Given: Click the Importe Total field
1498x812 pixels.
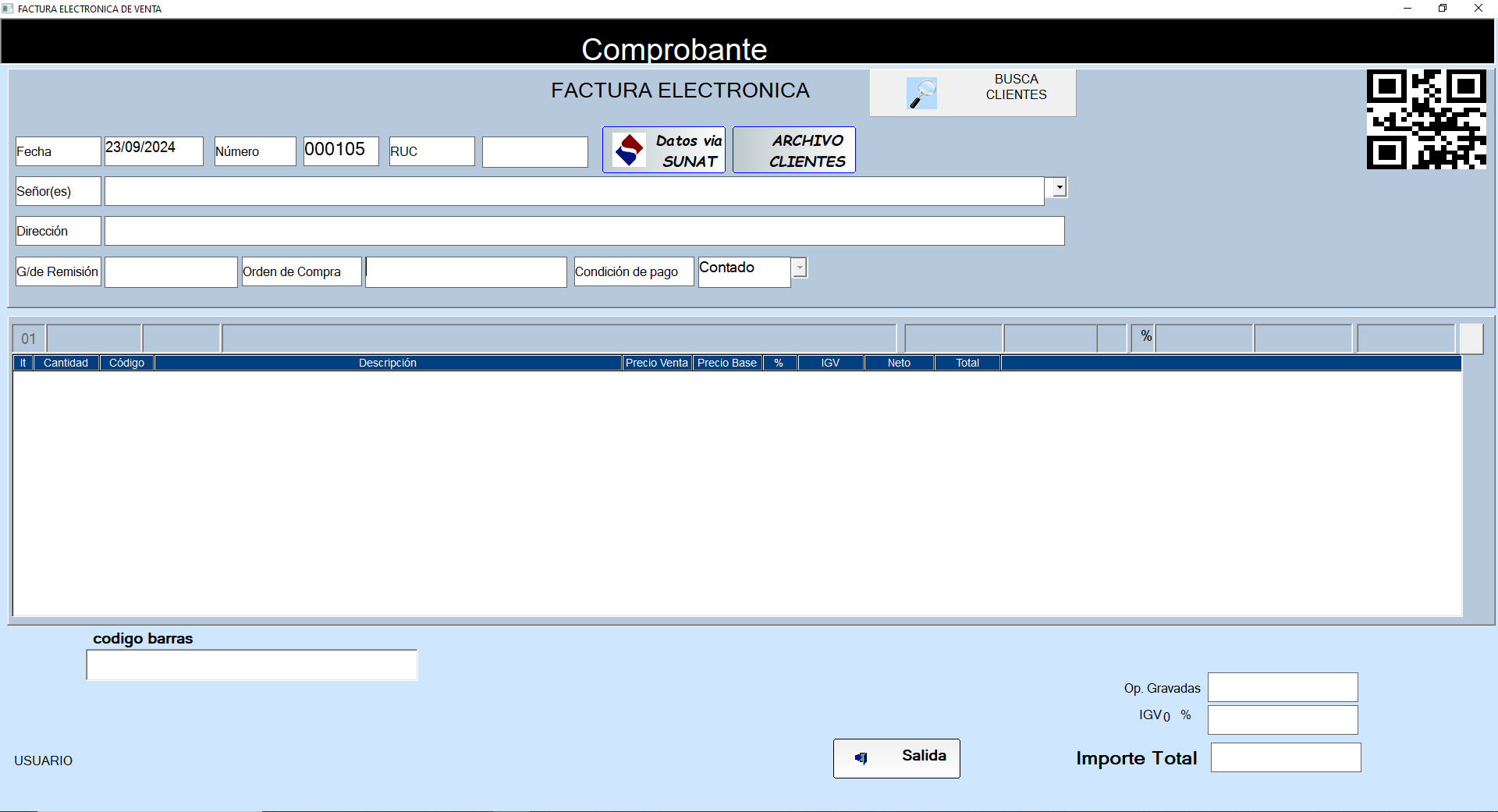Looking at the screenshot, I should pyautogui.click(x=1285, y=757).
